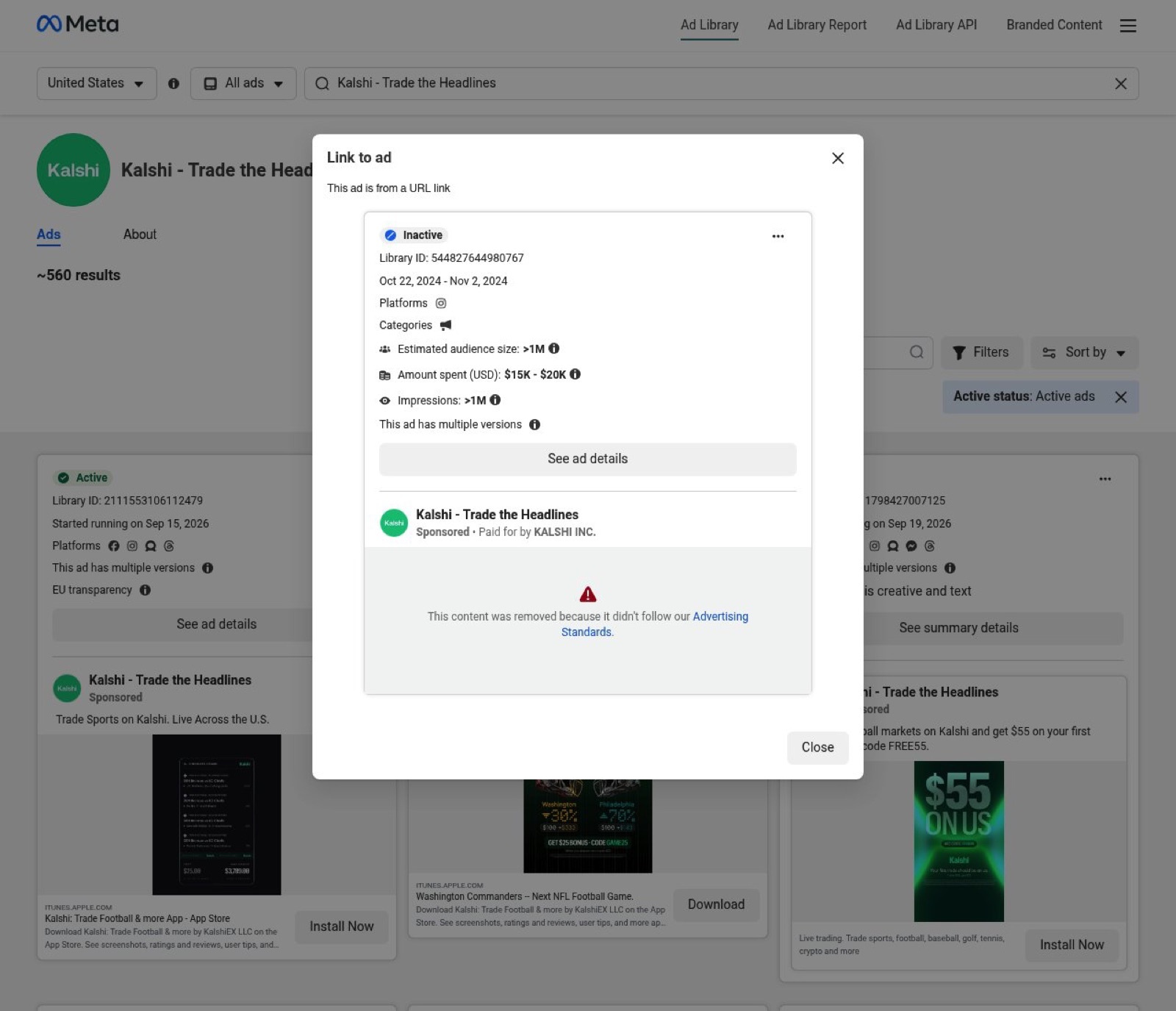This screenshot has height=1011, width=1176.
Task: Switch to the About tab
Action: 140,235
